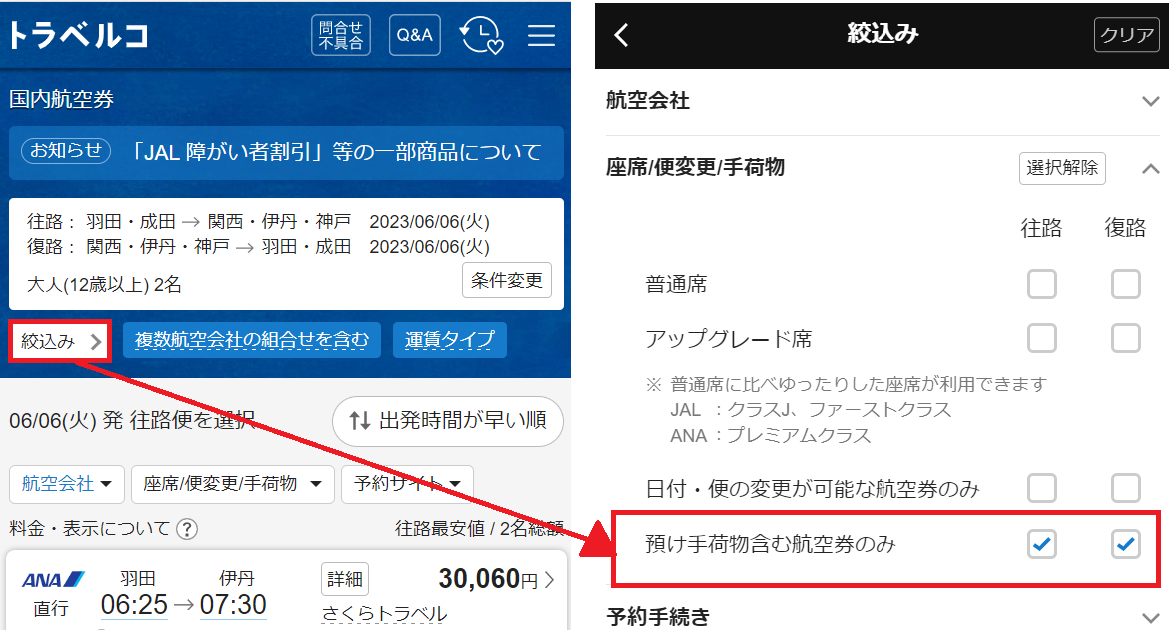1169x630 pixels.
Task: Expand the 航空会社 filter section
Action: click(1149, 101)
